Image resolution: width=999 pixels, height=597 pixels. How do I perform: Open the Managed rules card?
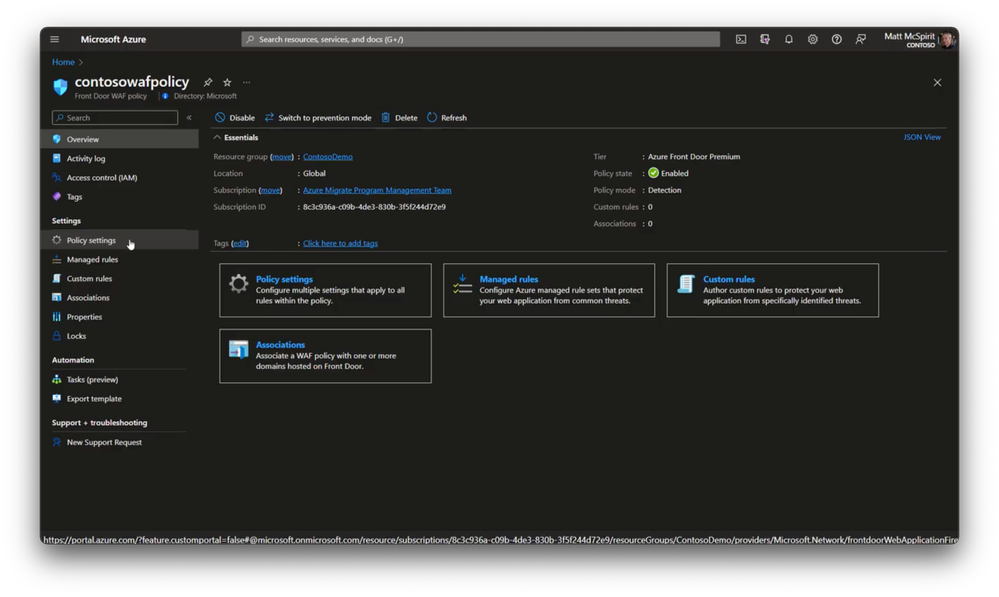[x=549, y=291]
